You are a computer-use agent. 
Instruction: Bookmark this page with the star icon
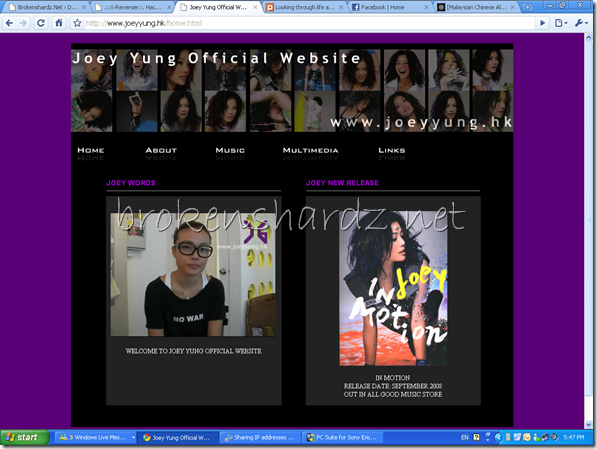pos(77,23)
